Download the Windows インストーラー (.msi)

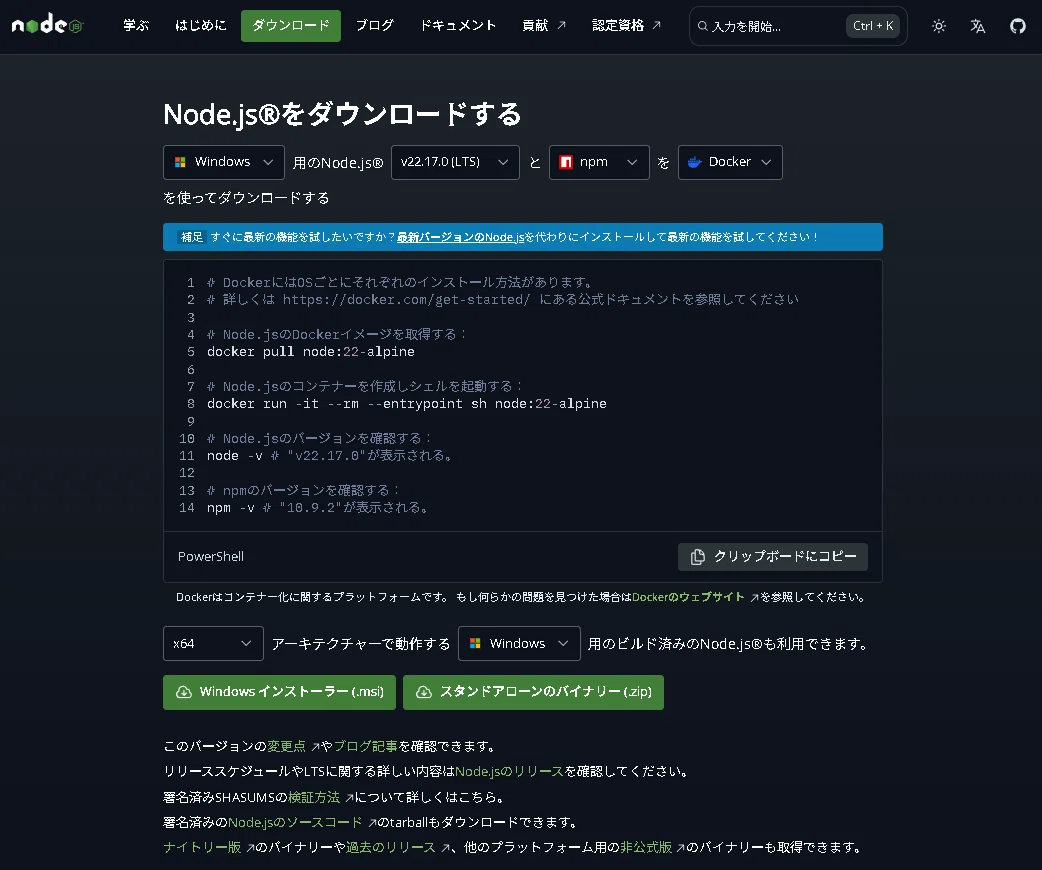279,693
